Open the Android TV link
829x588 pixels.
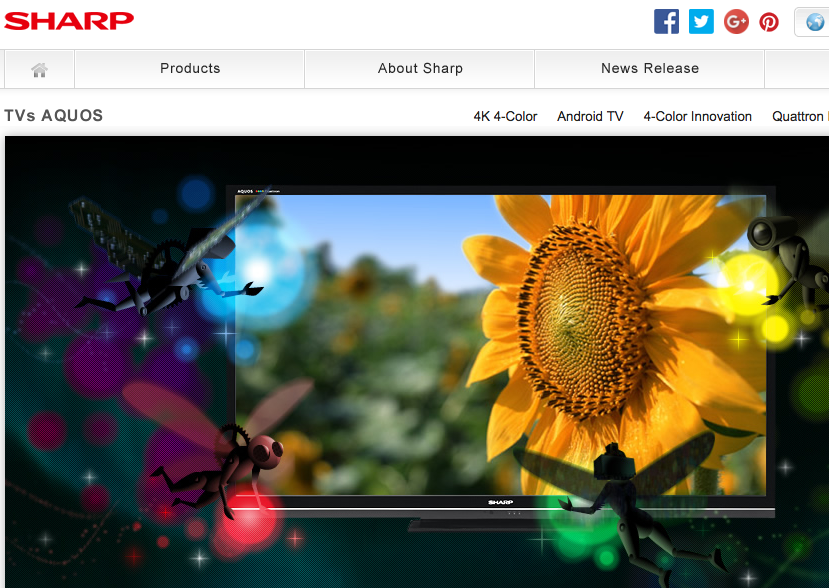590,117
